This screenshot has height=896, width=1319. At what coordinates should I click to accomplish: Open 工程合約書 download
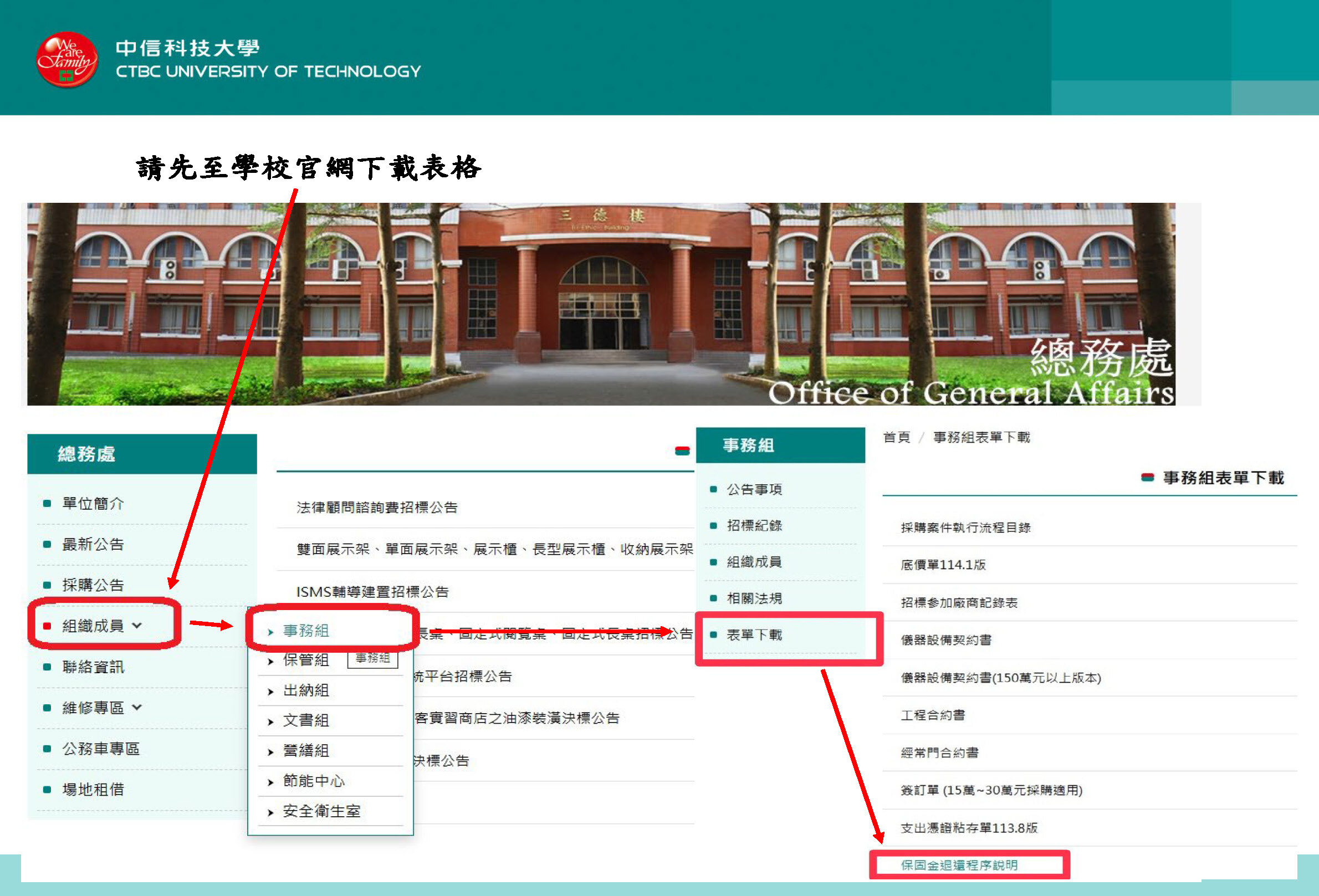point(933,715)
